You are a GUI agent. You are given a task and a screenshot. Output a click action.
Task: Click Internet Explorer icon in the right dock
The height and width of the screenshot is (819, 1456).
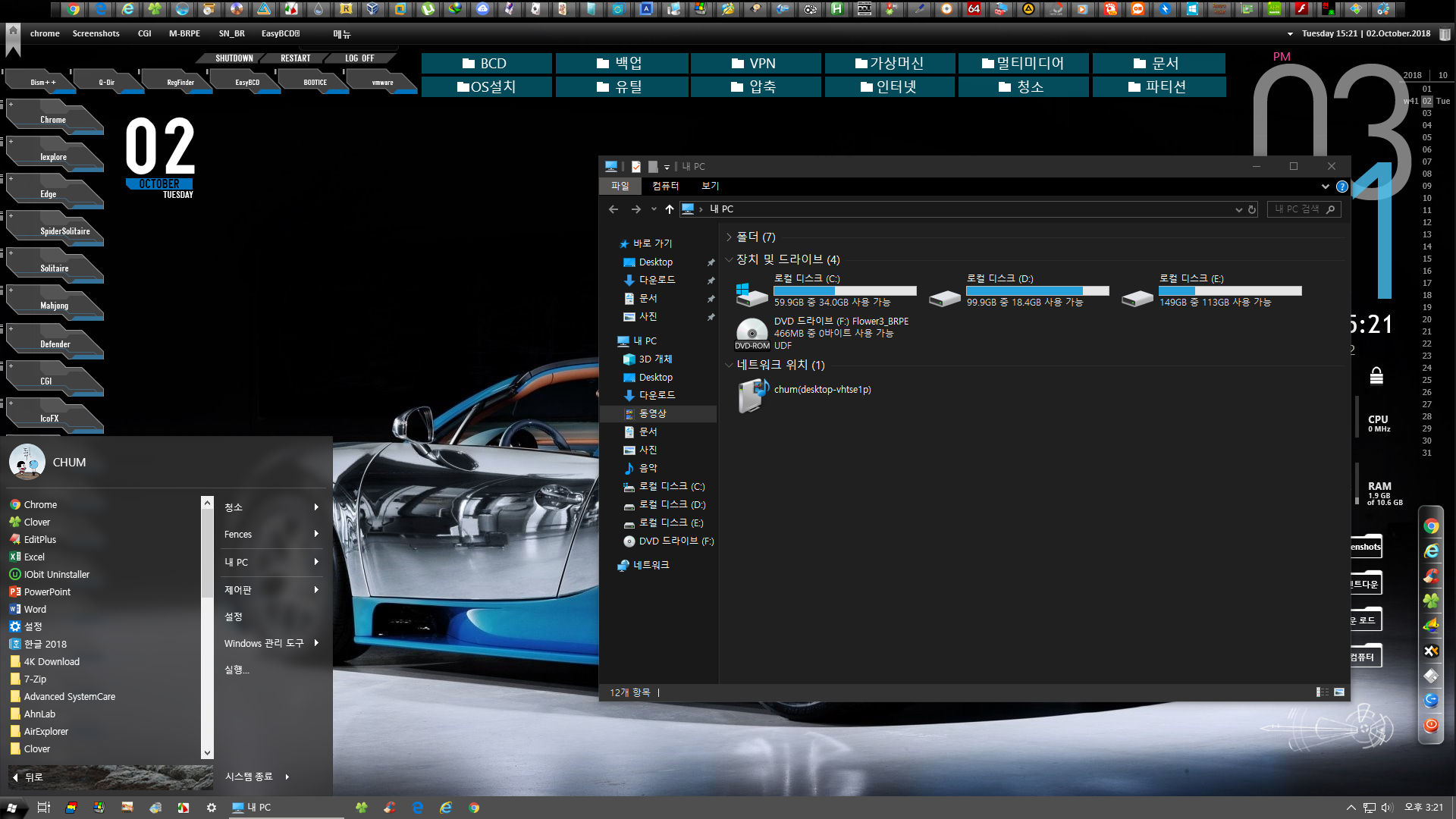click(x=1431, y=551)
